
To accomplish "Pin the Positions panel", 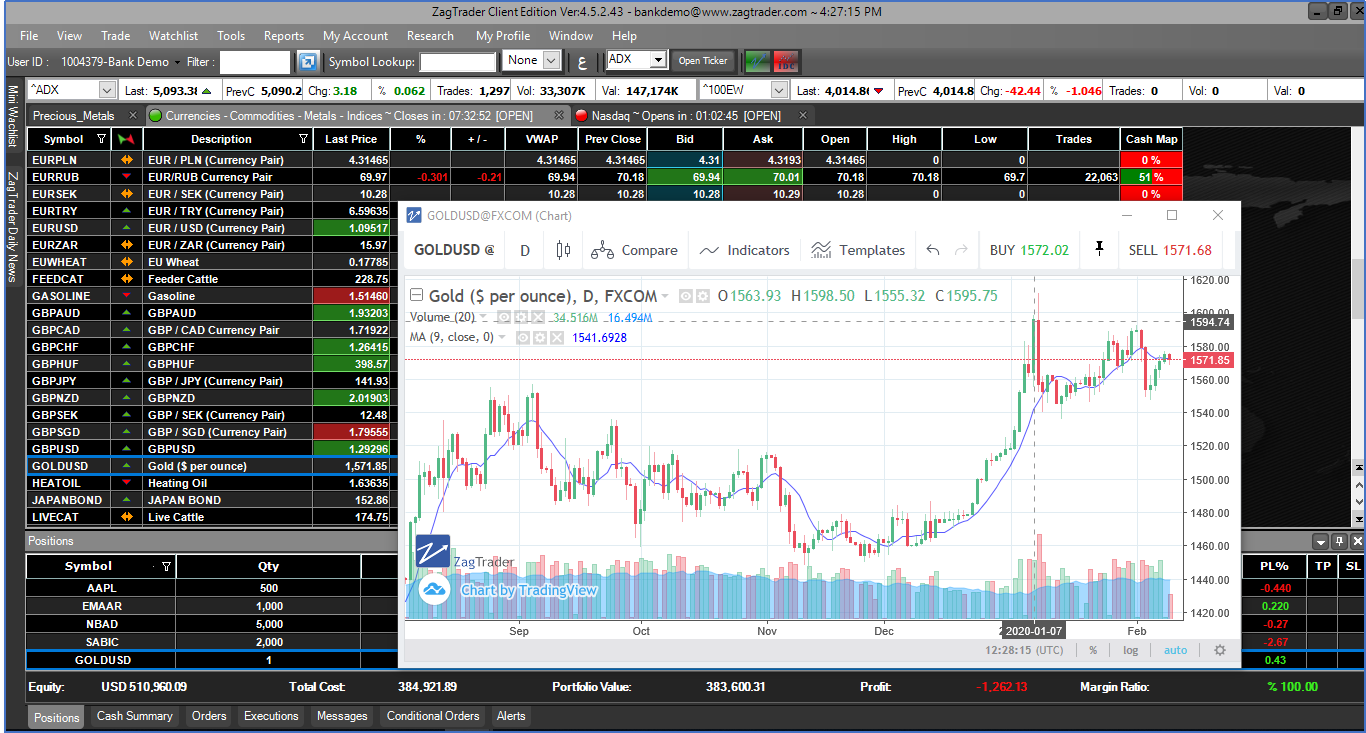I will point(1339,541).
